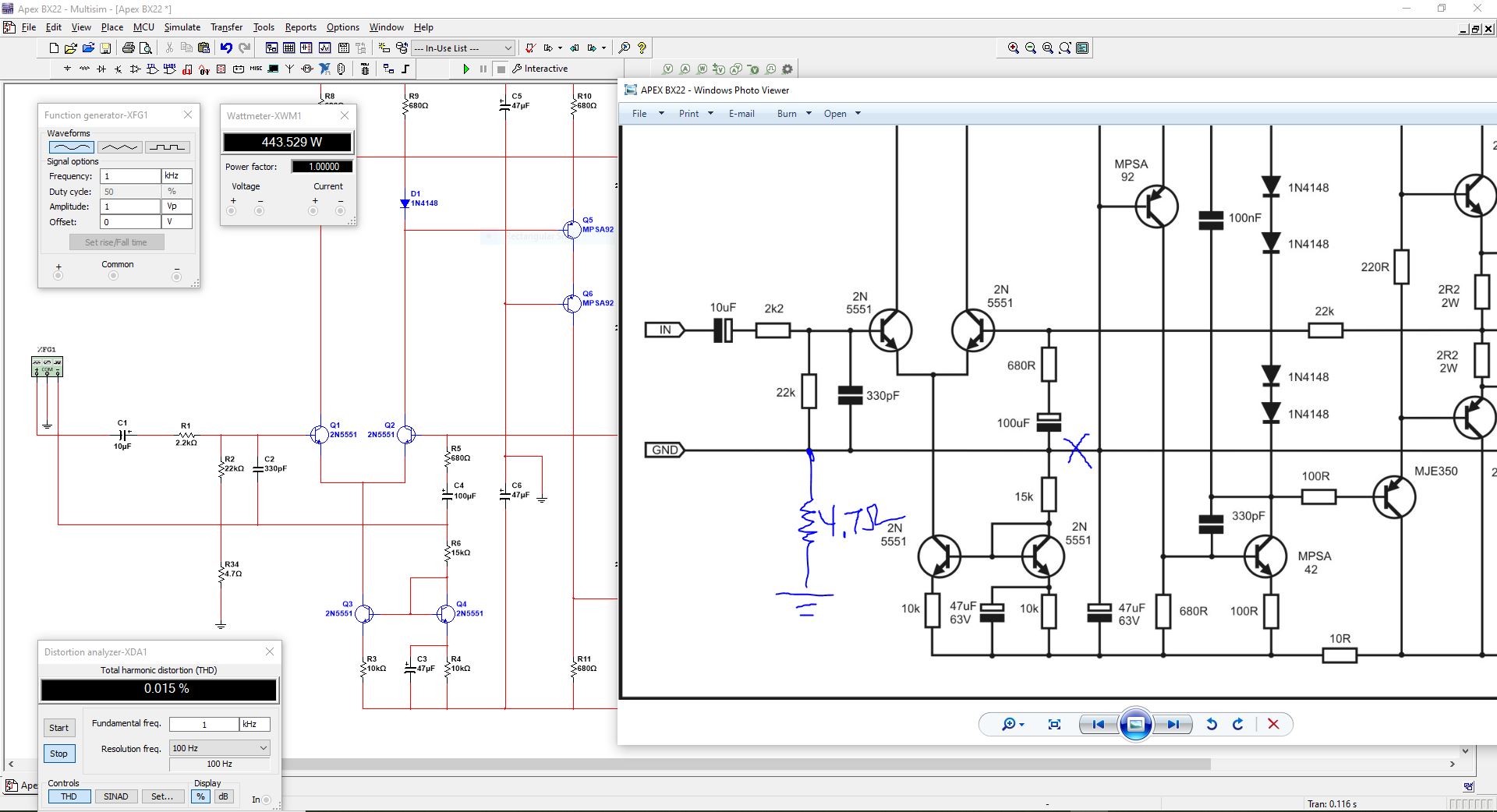Place an analog op-amp component
This screenshot has height=812, width=1497.
click(x=135, y=69)
